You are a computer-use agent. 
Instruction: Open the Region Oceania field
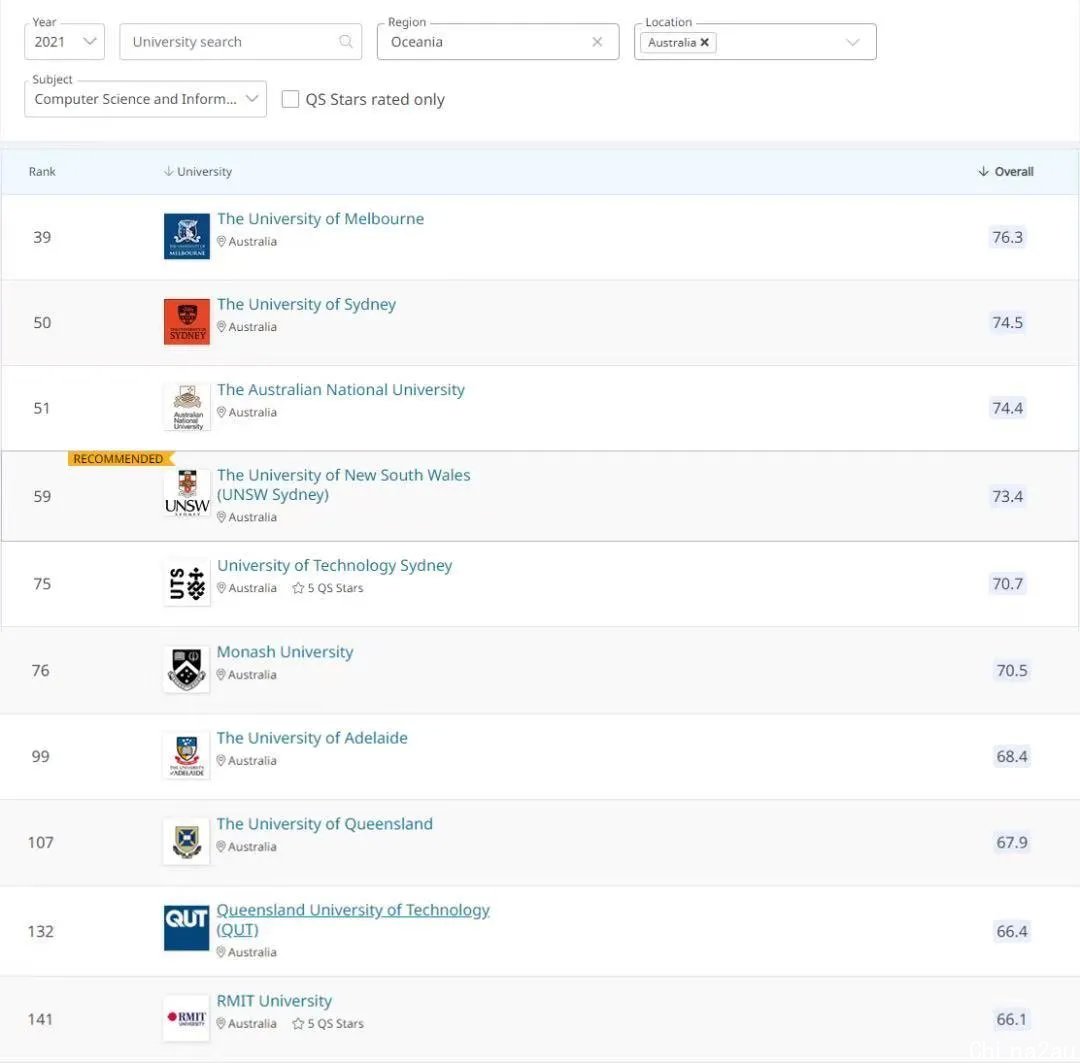tap(498, 41)
